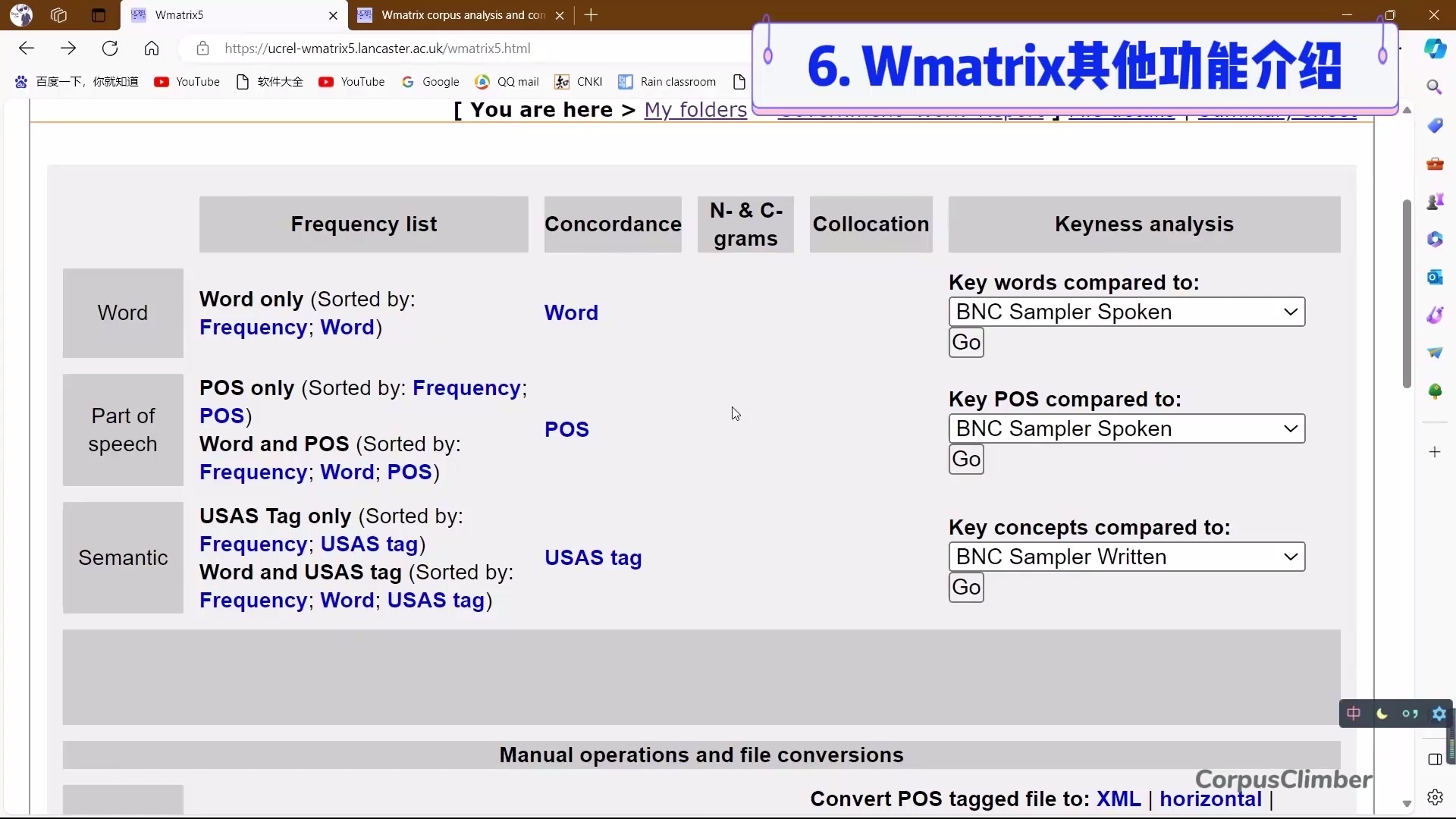Click the browser home icon
The width and height of the screenshot is (1456, 819).
pyautogui.click(x=152, y=49)
